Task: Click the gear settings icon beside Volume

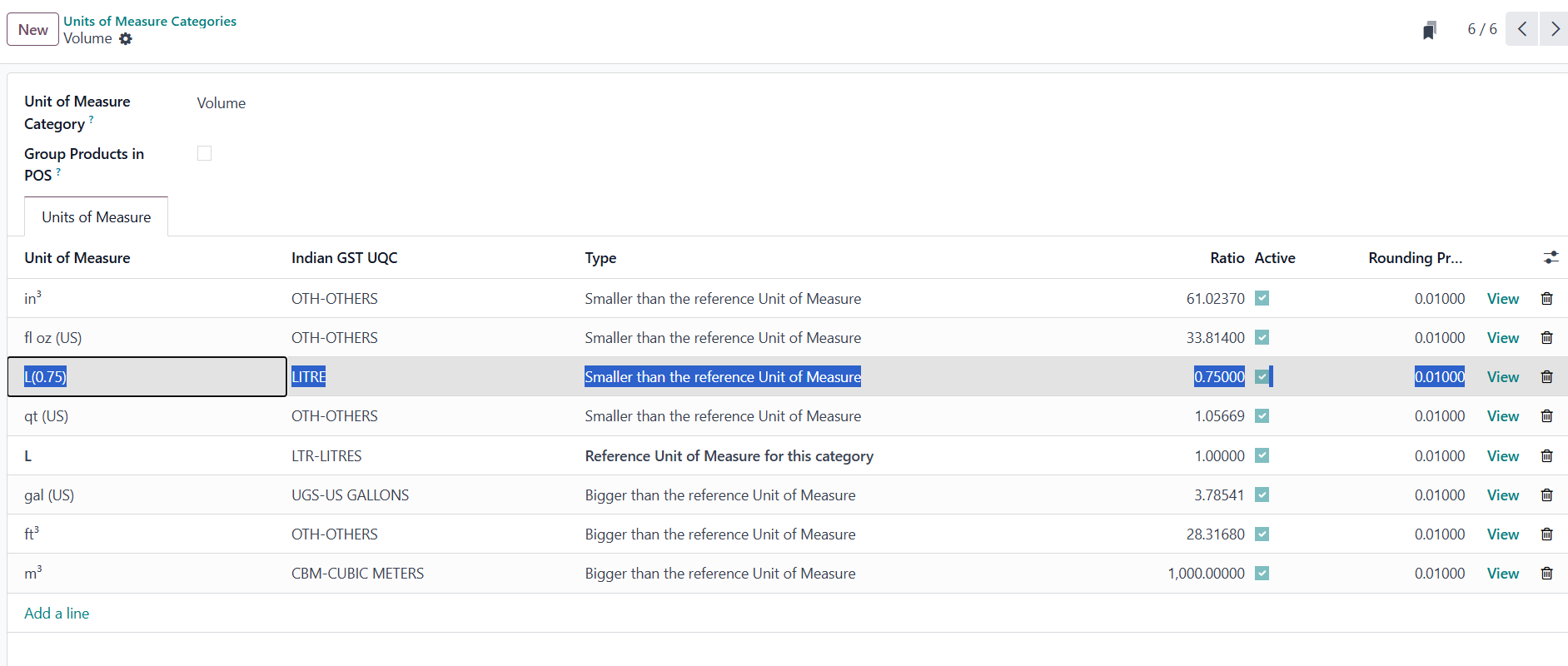Action: (x=126, y=39)
